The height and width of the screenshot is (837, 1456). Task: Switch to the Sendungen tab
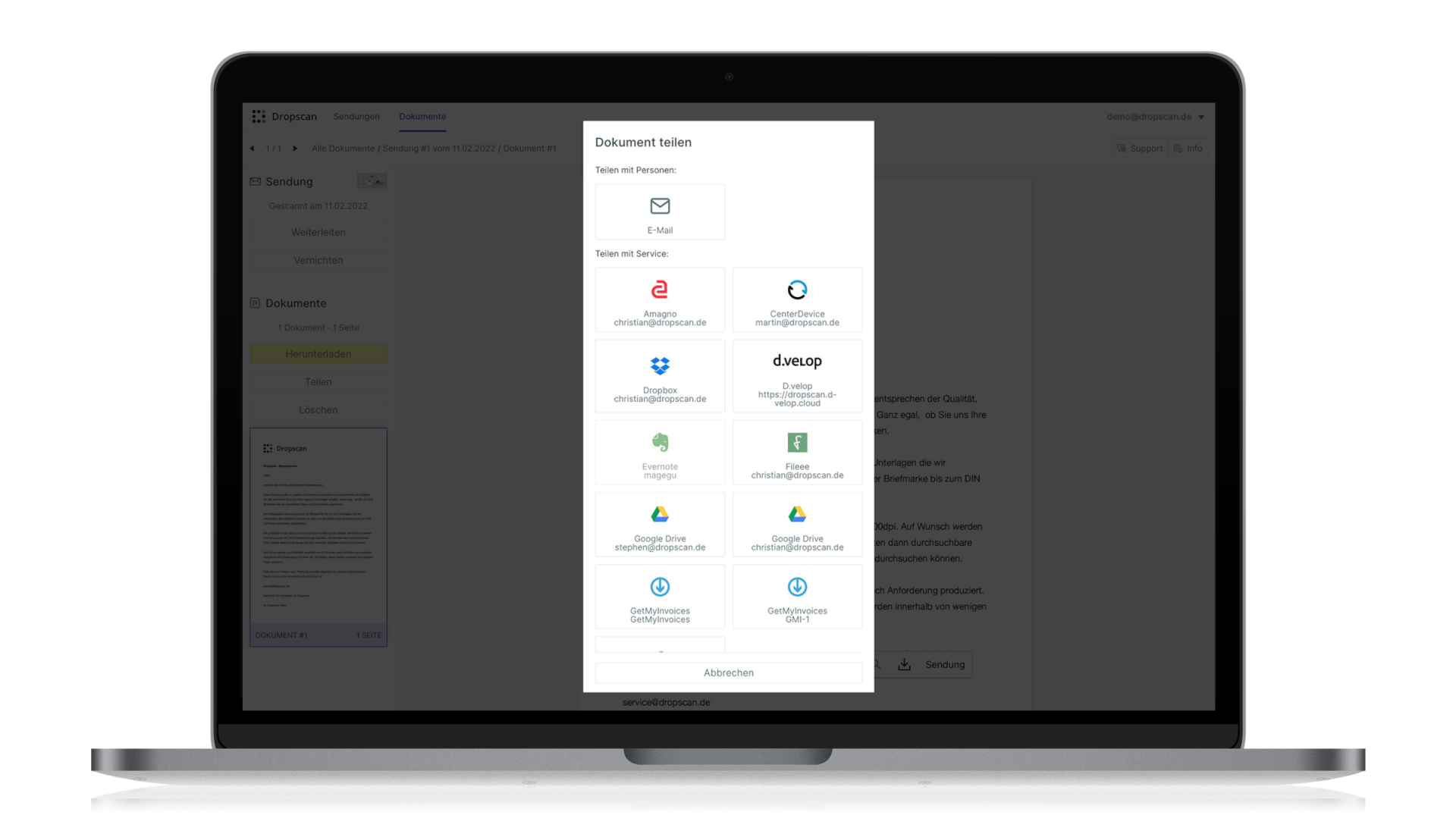(356, 116)
